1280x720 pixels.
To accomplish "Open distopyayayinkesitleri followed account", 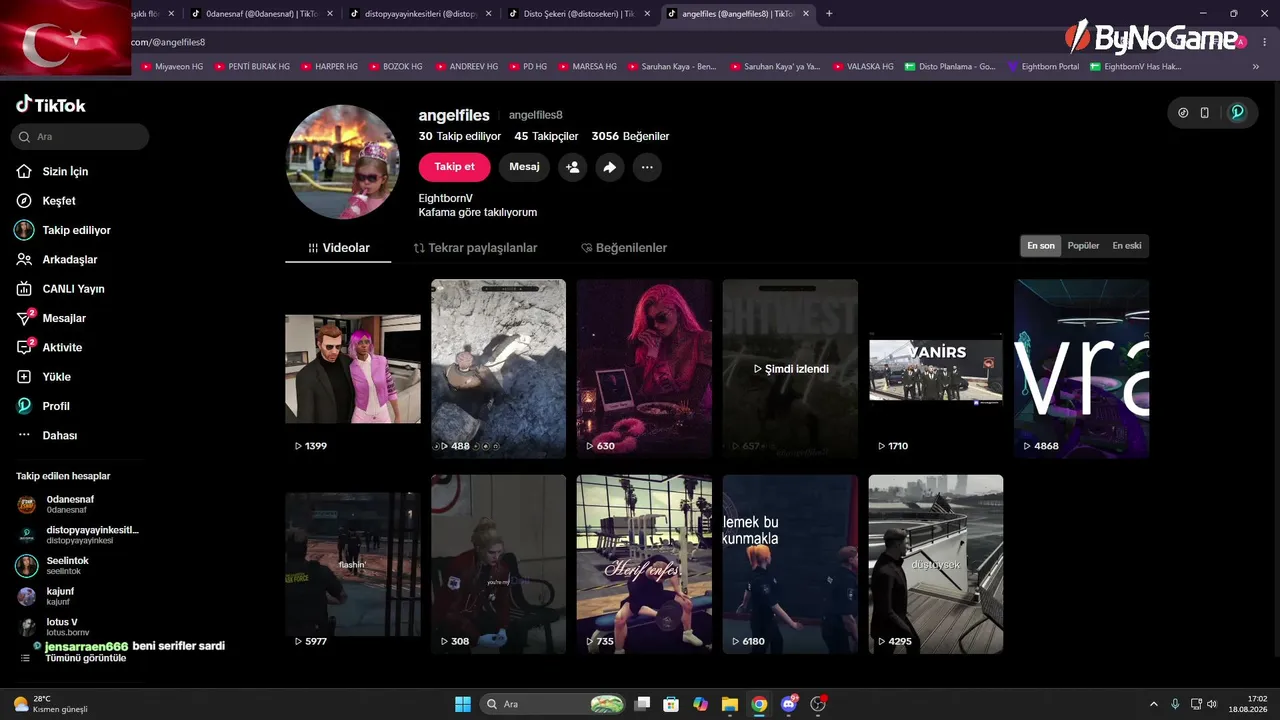I will pos(78,535).
